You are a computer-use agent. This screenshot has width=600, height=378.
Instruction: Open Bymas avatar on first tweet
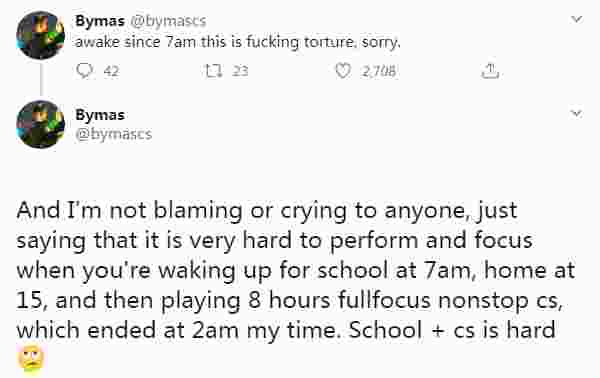pos(41,35)
